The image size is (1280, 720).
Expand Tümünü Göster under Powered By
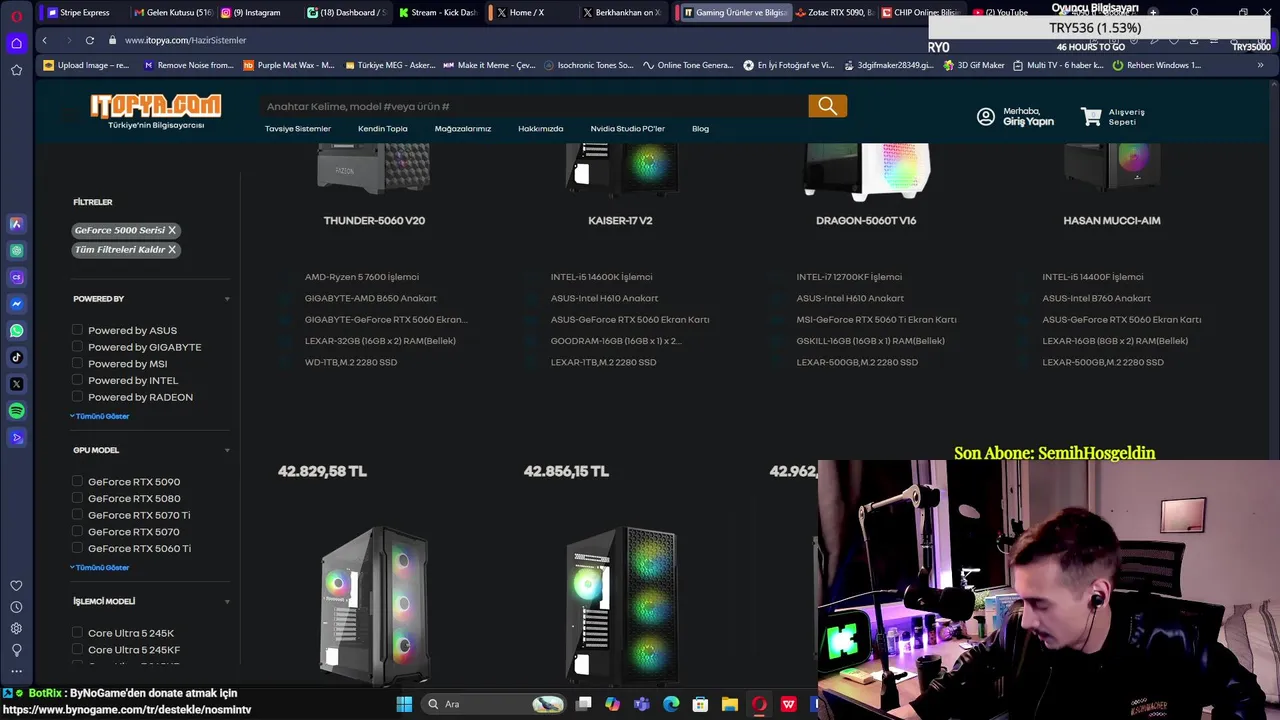coord(100,416)
